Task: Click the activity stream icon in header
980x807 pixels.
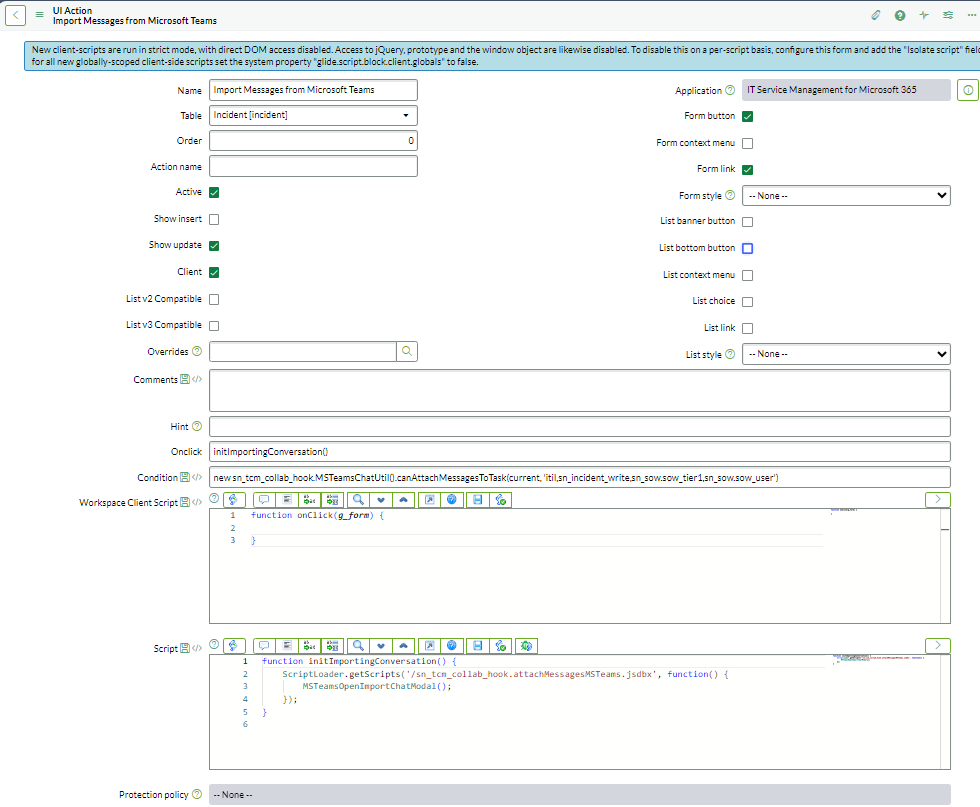Action: click(x=924, y=15)
